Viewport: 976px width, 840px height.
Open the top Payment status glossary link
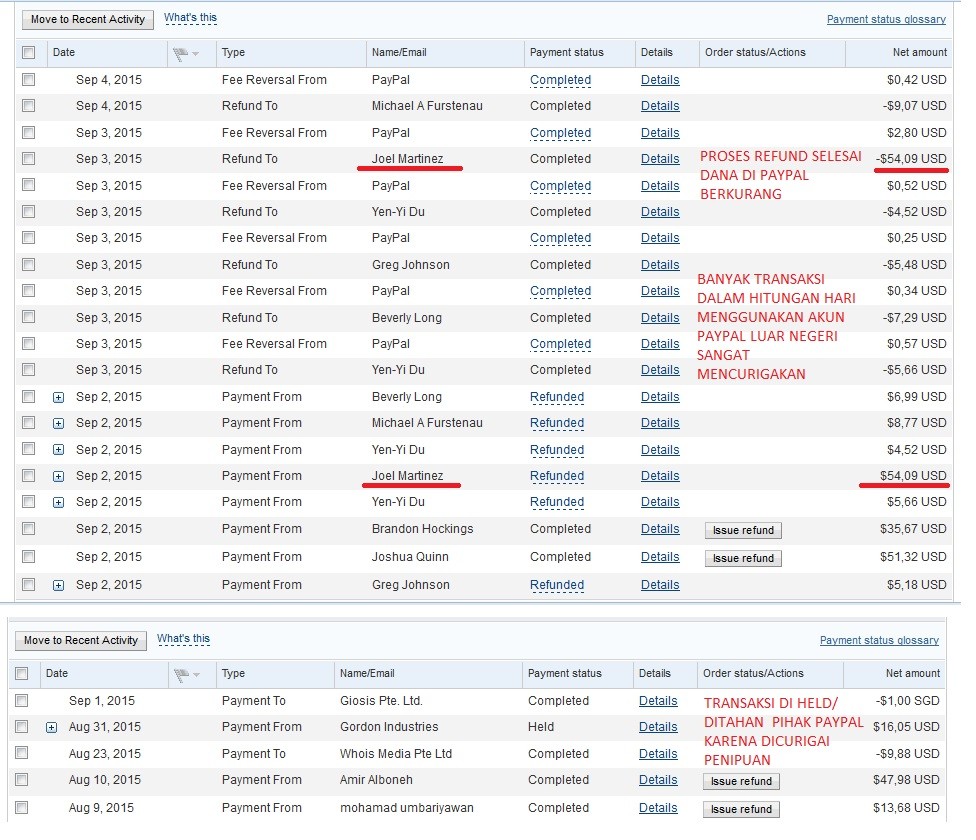(886, 19)
